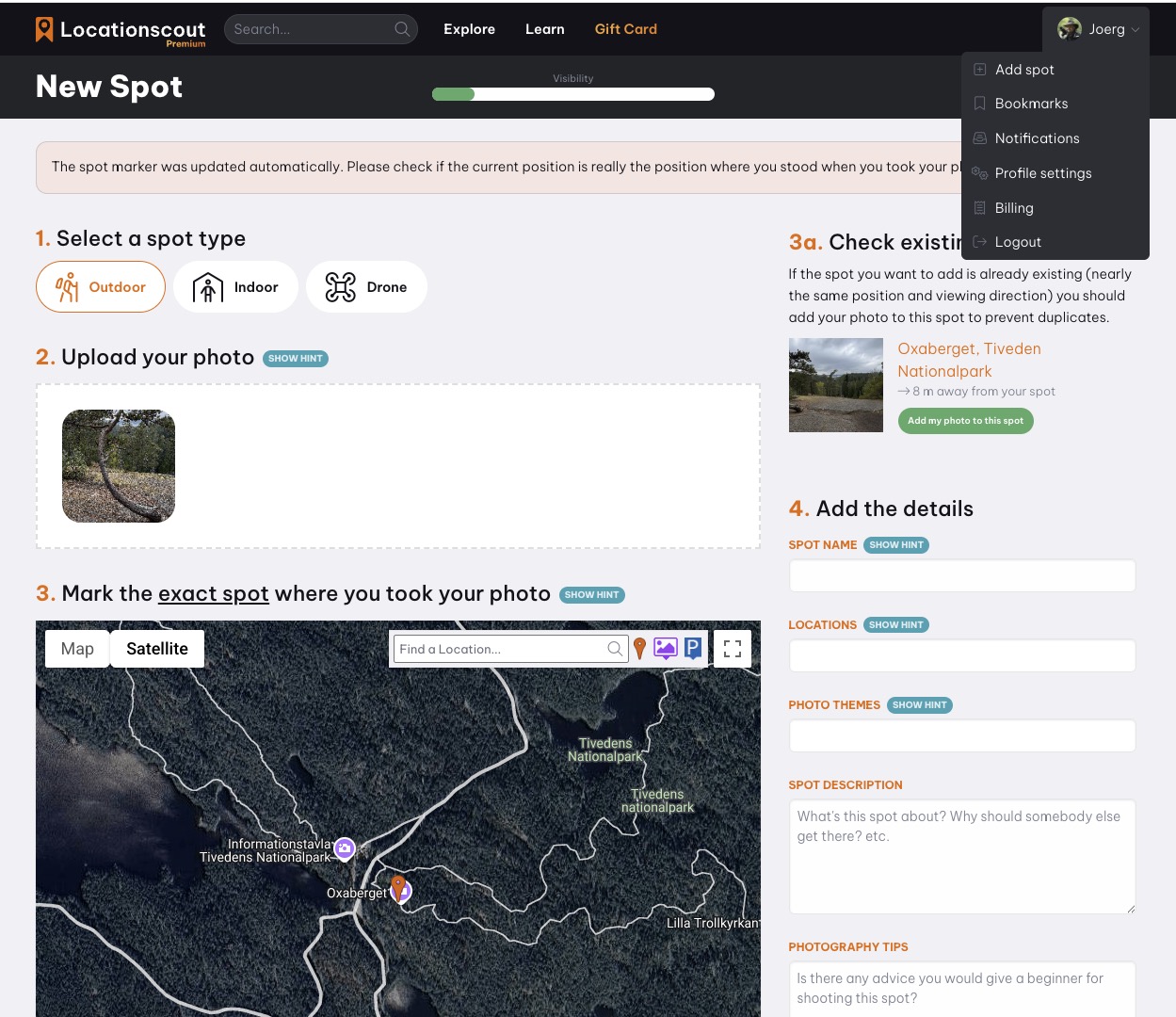Click the Notifications inbox icon

[979, 138]
